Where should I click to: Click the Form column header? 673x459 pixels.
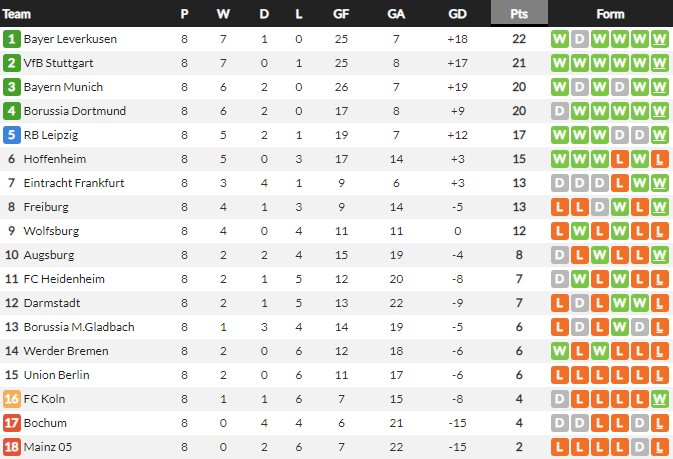[x=610, y=14]
